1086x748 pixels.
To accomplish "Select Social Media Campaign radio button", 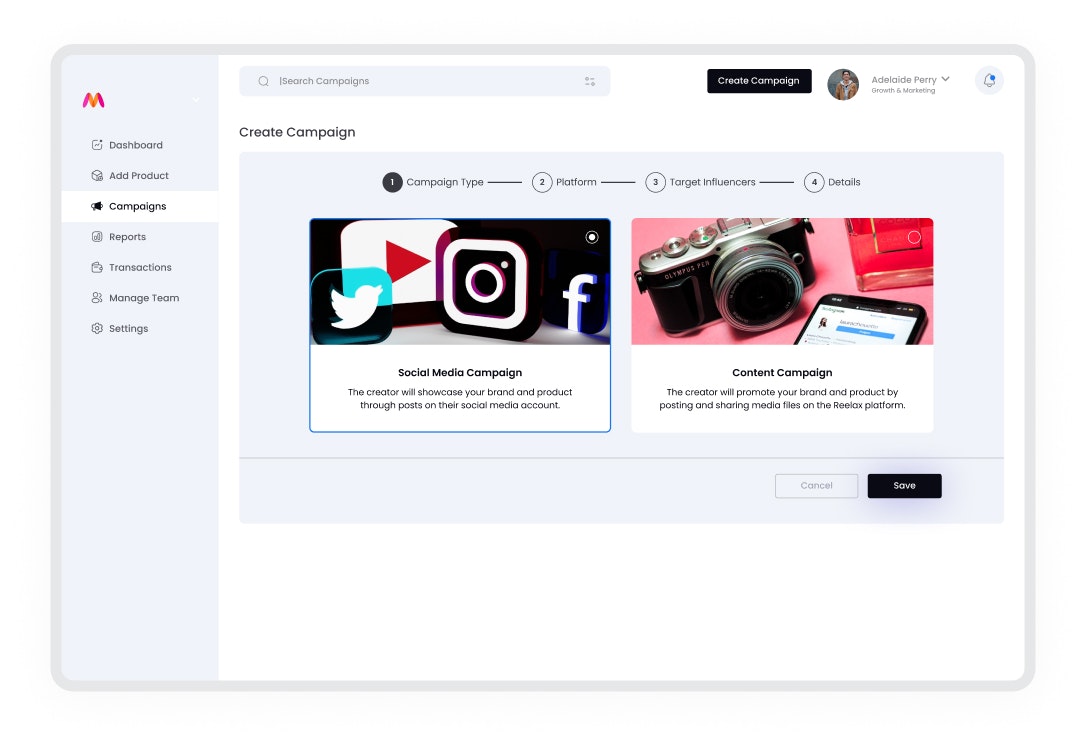I will pyautogui.click(x=591, y=237).
